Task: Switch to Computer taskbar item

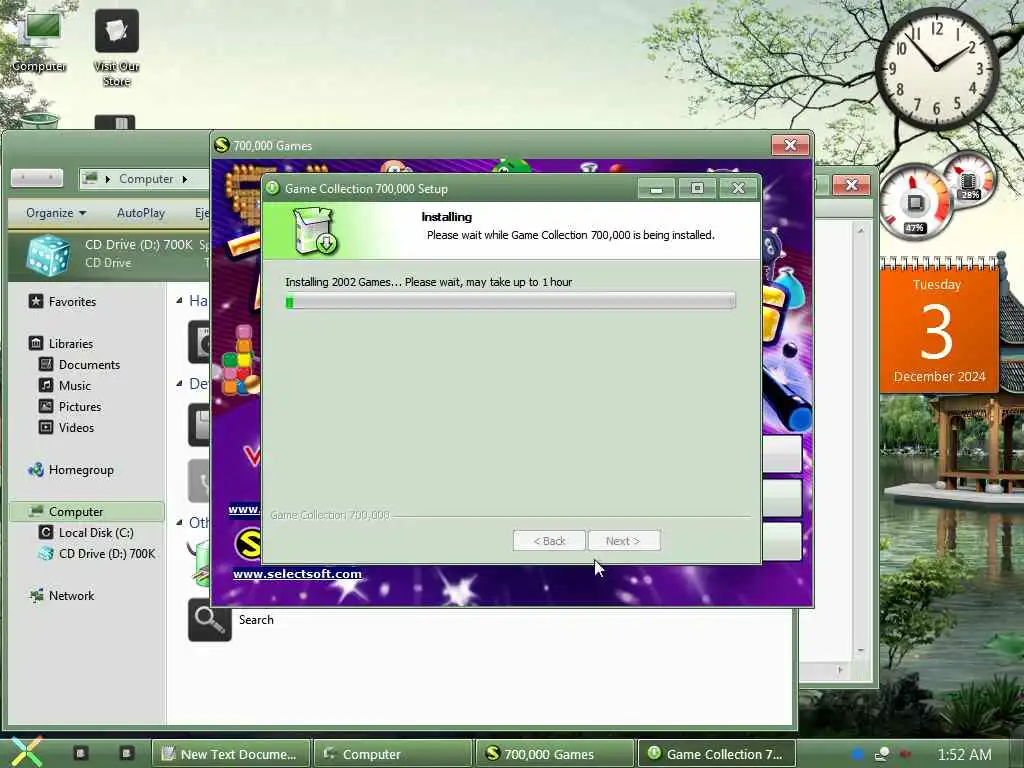Action: (x=392, y=754)
